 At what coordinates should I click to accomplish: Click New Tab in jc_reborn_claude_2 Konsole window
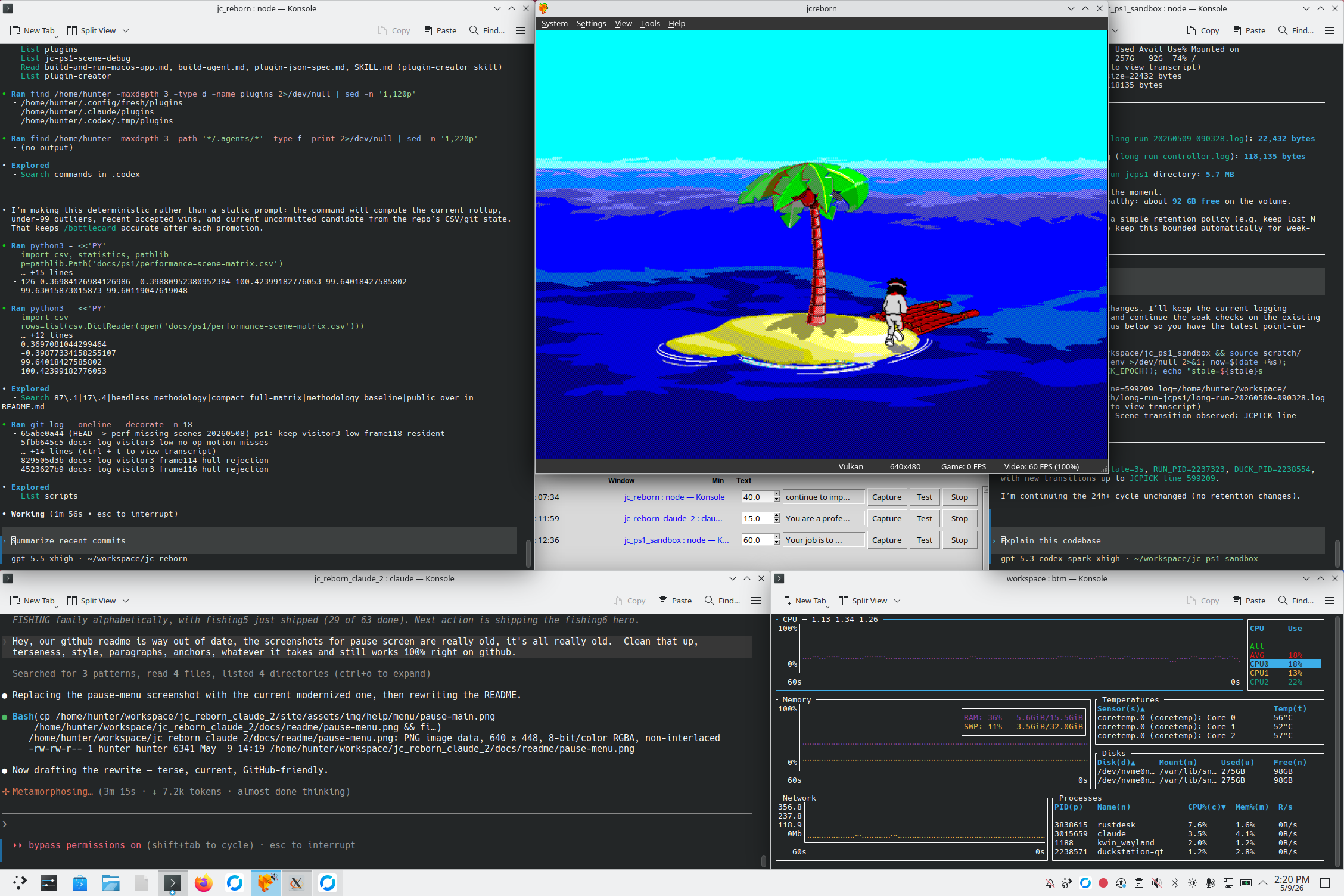[32, 601]
